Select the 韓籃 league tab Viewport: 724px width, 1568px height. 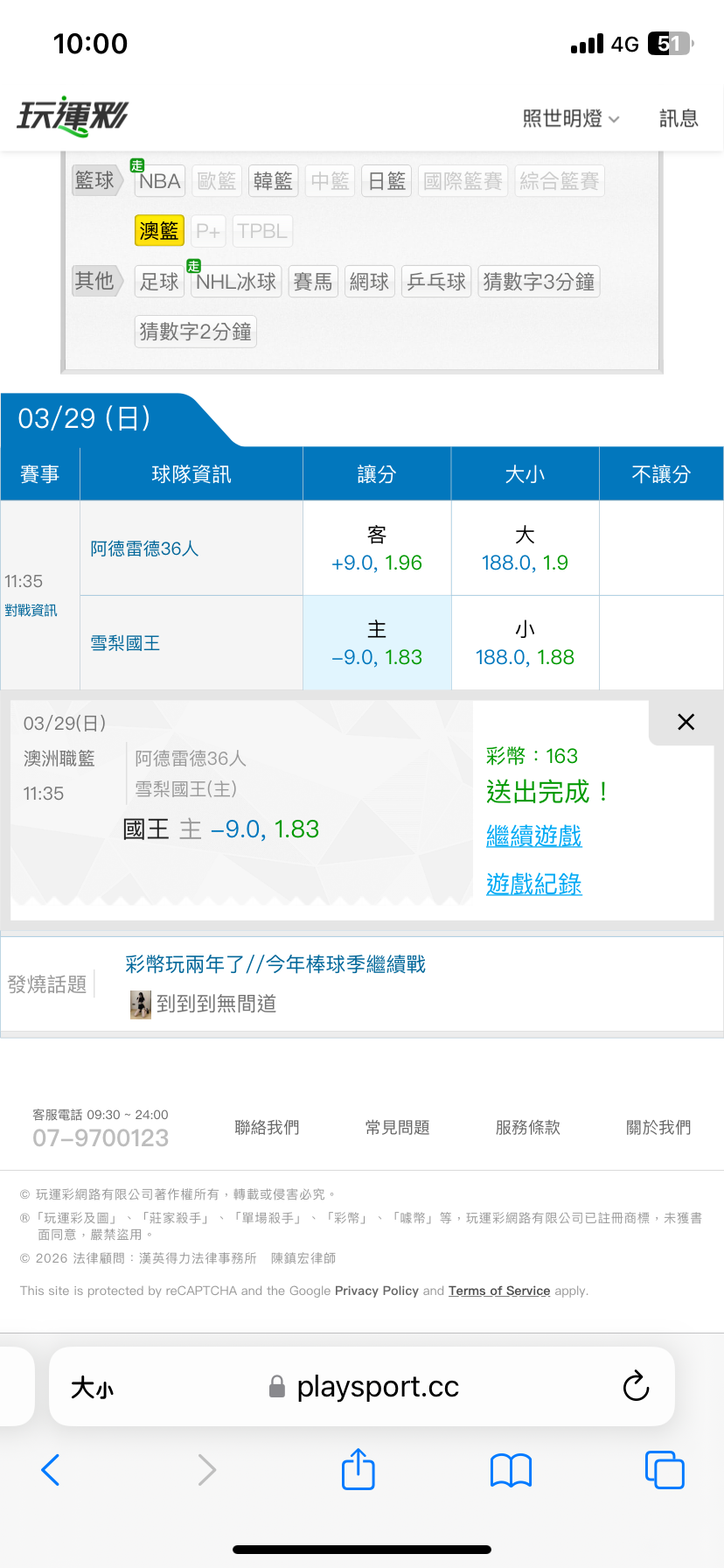(x=273, y=181)
